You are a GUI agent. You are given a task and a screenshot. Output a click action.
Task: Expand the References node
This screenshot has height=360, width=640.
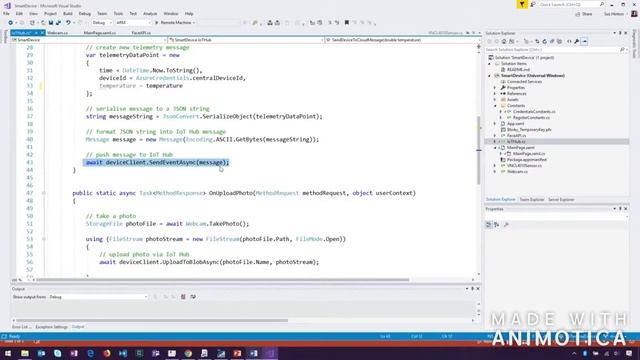495,93
